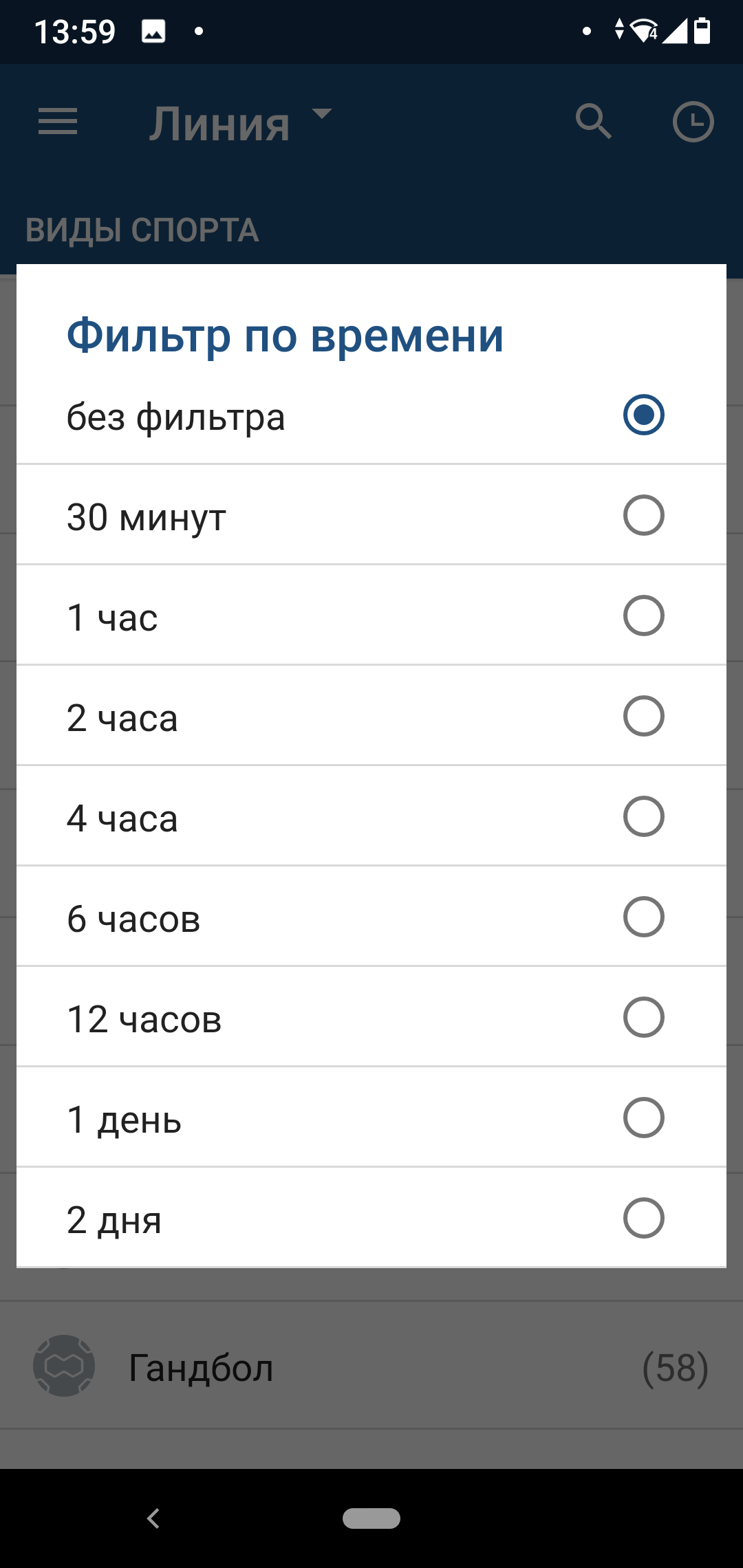
Task: Tap the home pill navigation button
Action: [x=371, y=1518]
